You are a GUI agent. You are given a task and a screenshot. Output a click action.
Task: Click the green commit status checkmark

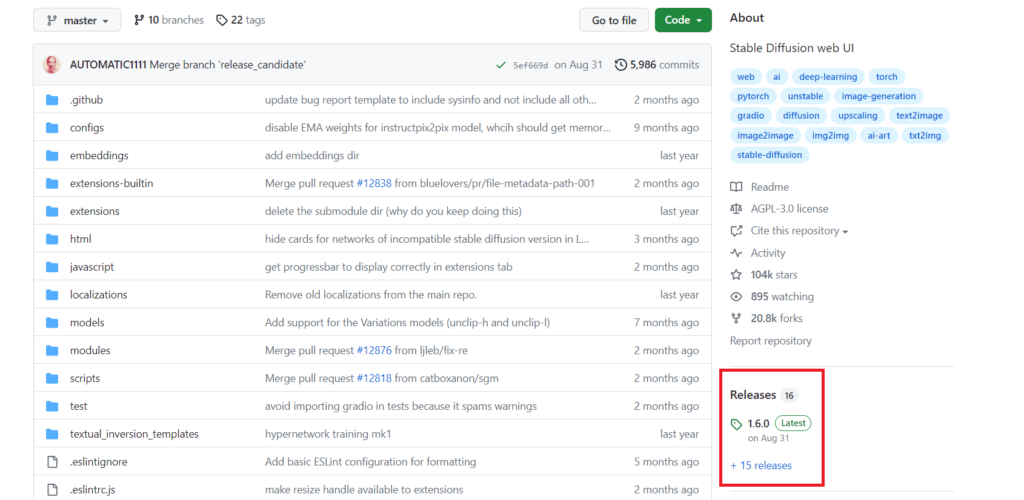point(501,65)
